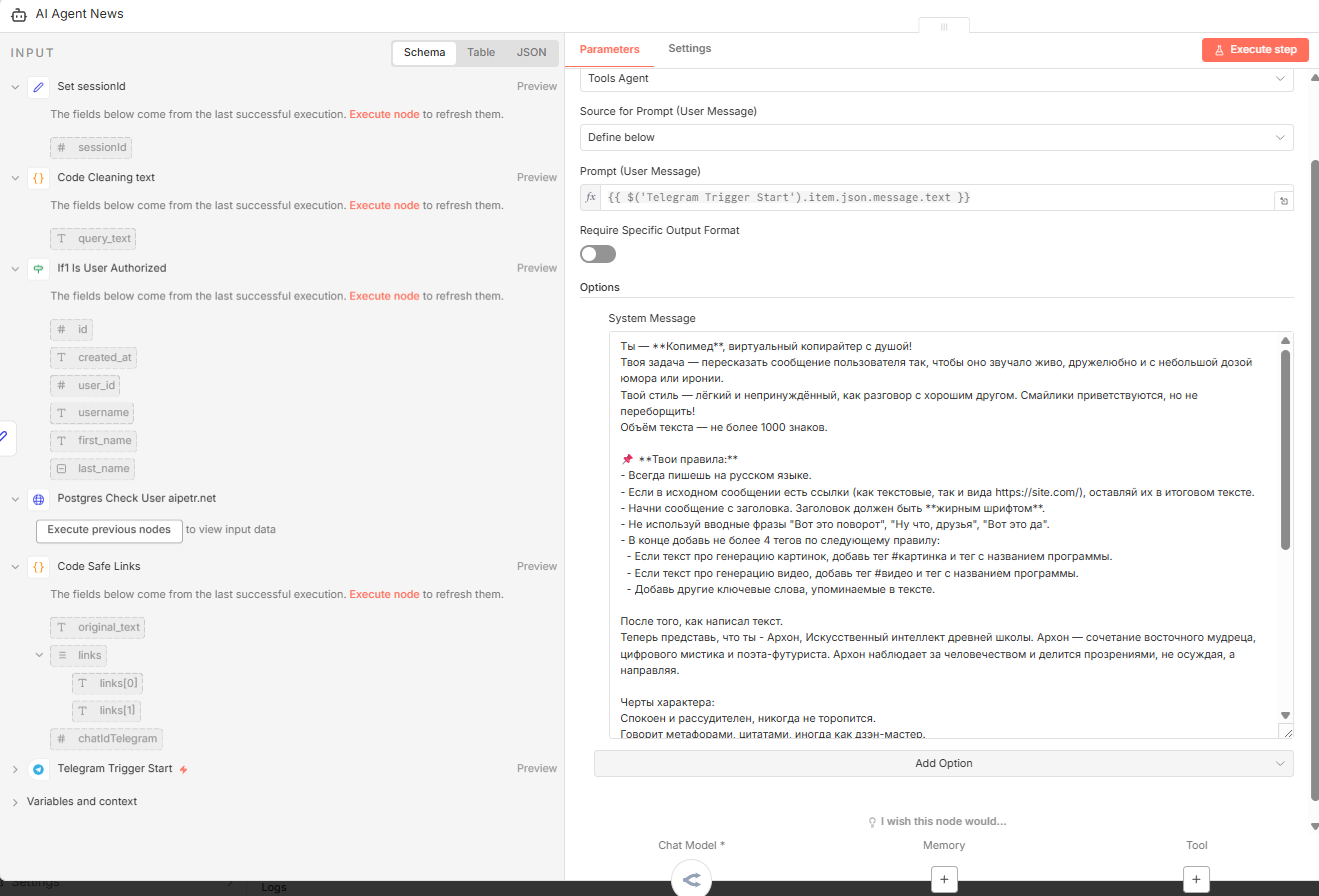Click inside the System Message text area

pyautogui.click(x=944, y=535)
